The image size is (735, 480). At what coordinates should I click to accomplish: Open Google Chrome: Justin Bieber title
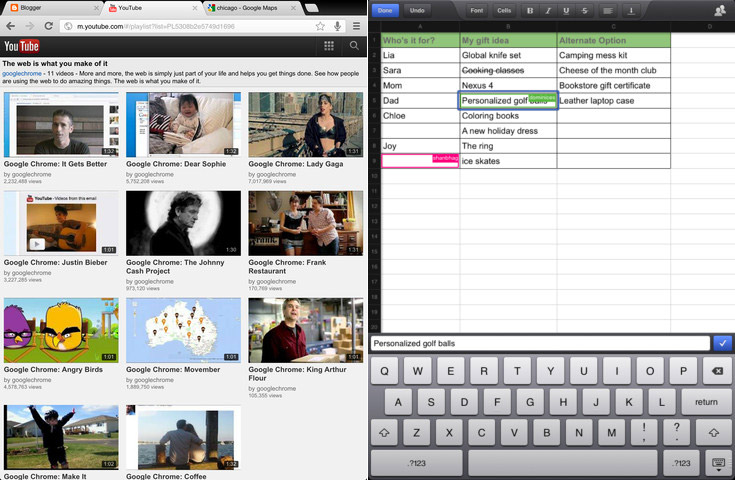point(55,262)
